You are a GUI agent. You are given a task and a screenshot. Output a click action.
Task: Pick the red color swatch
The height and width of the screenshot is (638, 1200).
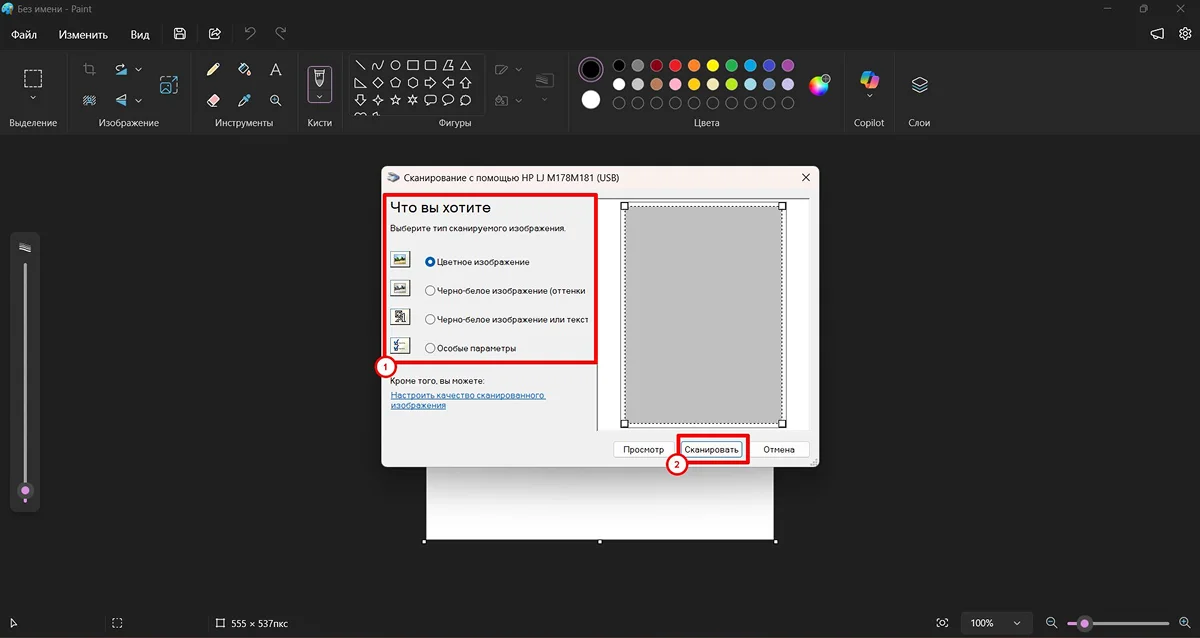[x=675, y=66]
